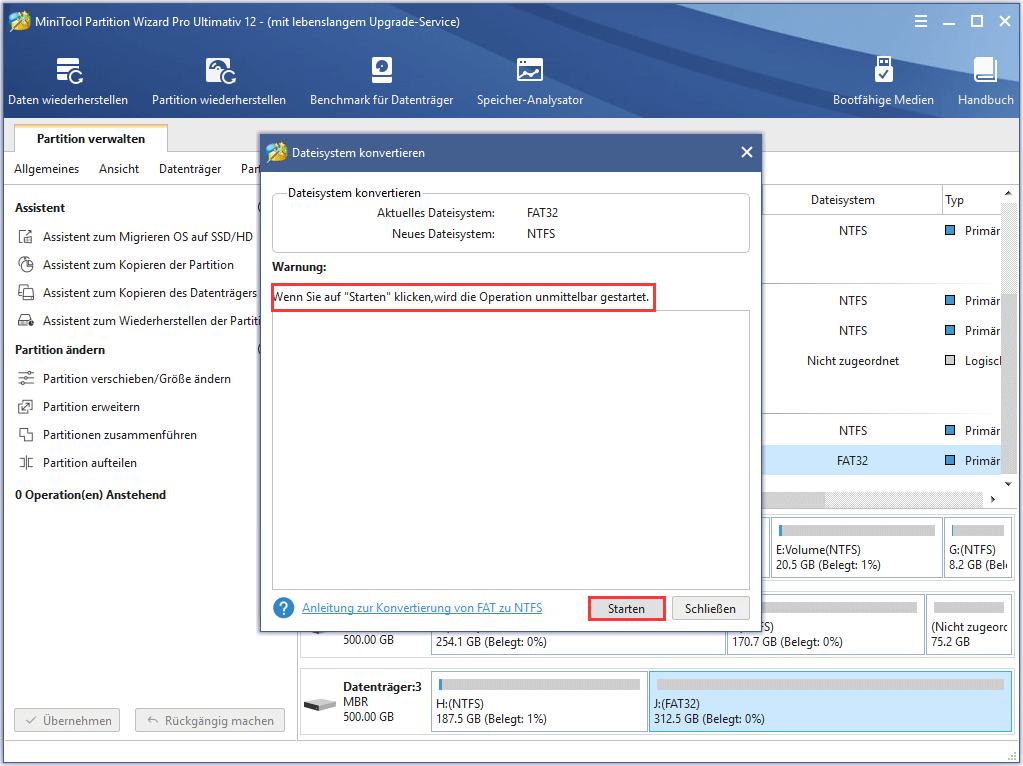Select Datenträger:3 MBR disk header

pyautogui.click(x=364, y=702)
